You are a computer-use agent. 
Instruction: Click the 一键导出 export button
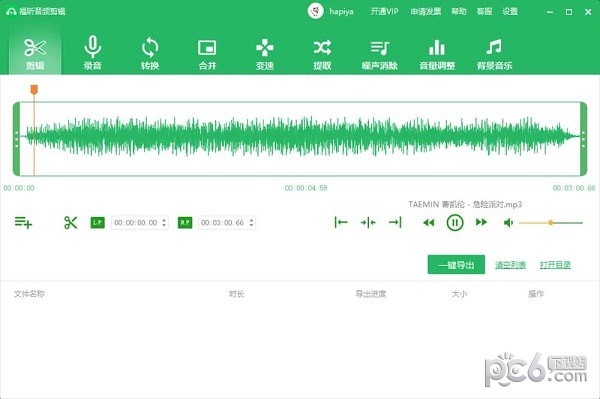[456, 265]
